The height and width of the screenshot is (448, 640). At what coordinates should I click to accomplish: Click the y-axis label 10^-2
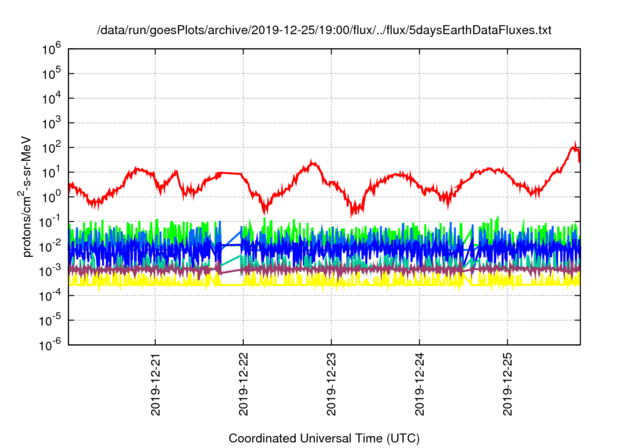point(50,246)
